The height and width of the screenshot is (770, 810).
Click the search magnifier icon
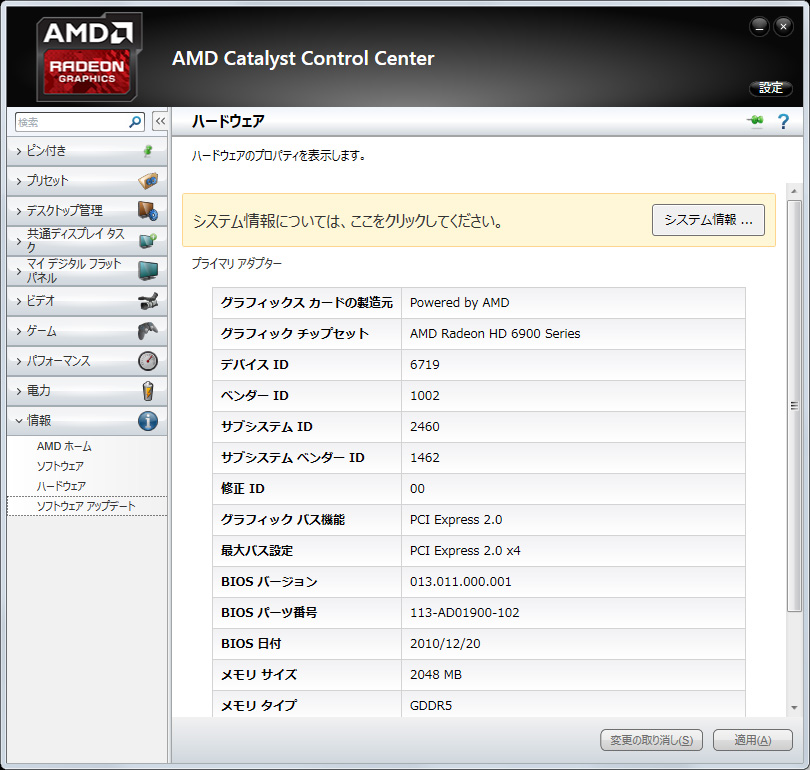click(135, 122)
